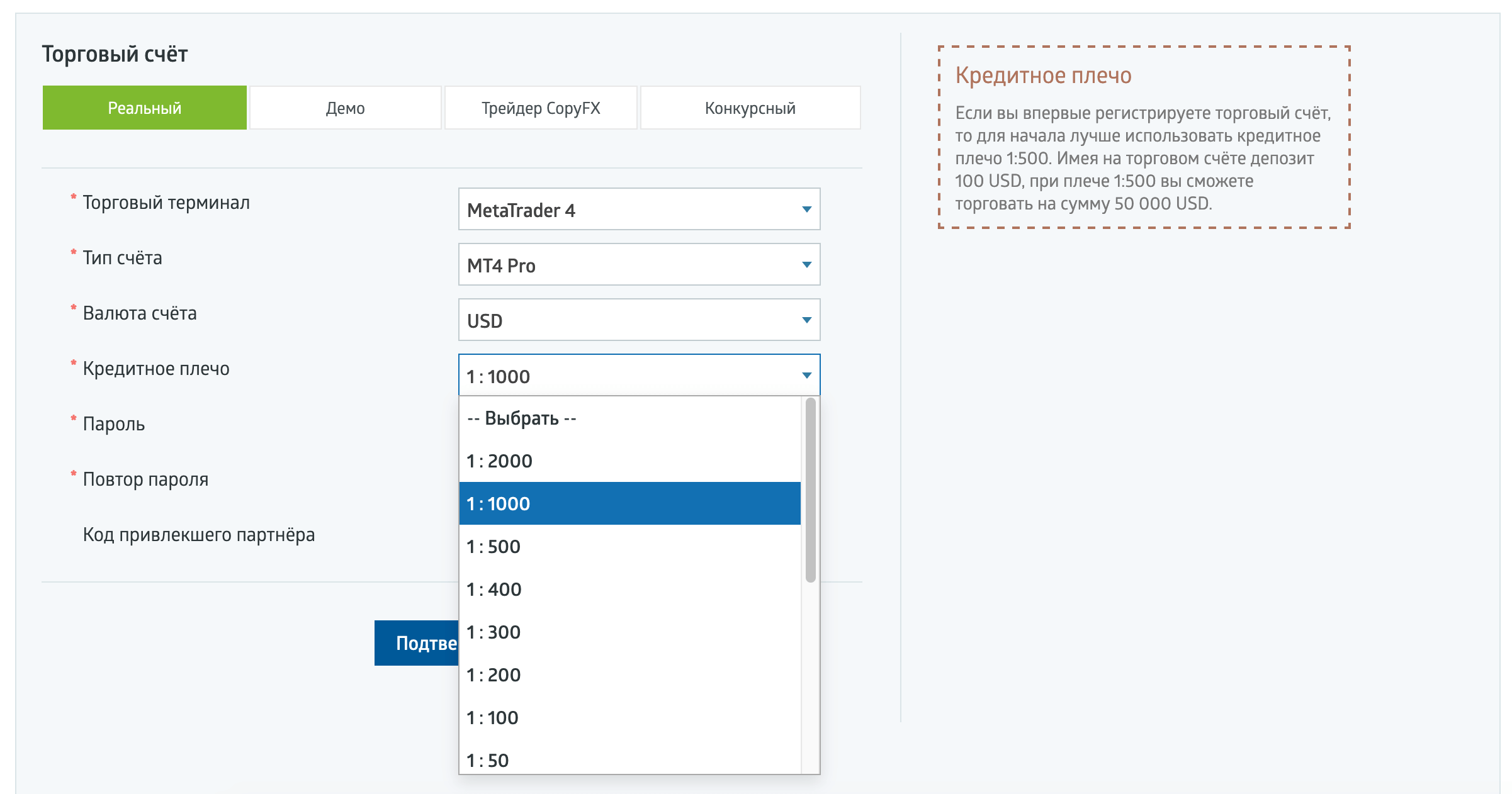Select the Реальный account tab
The image size is (1512, 794).
144,108
